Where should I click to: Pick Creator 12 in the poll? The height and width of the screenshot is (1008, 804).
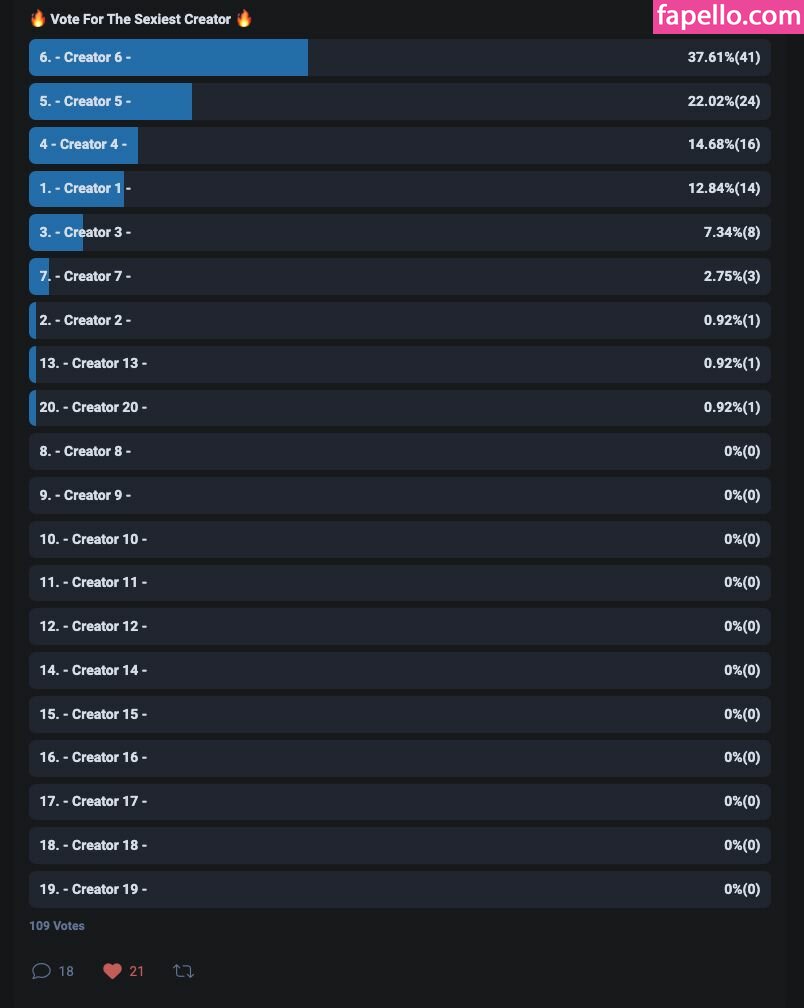point(399,627)
